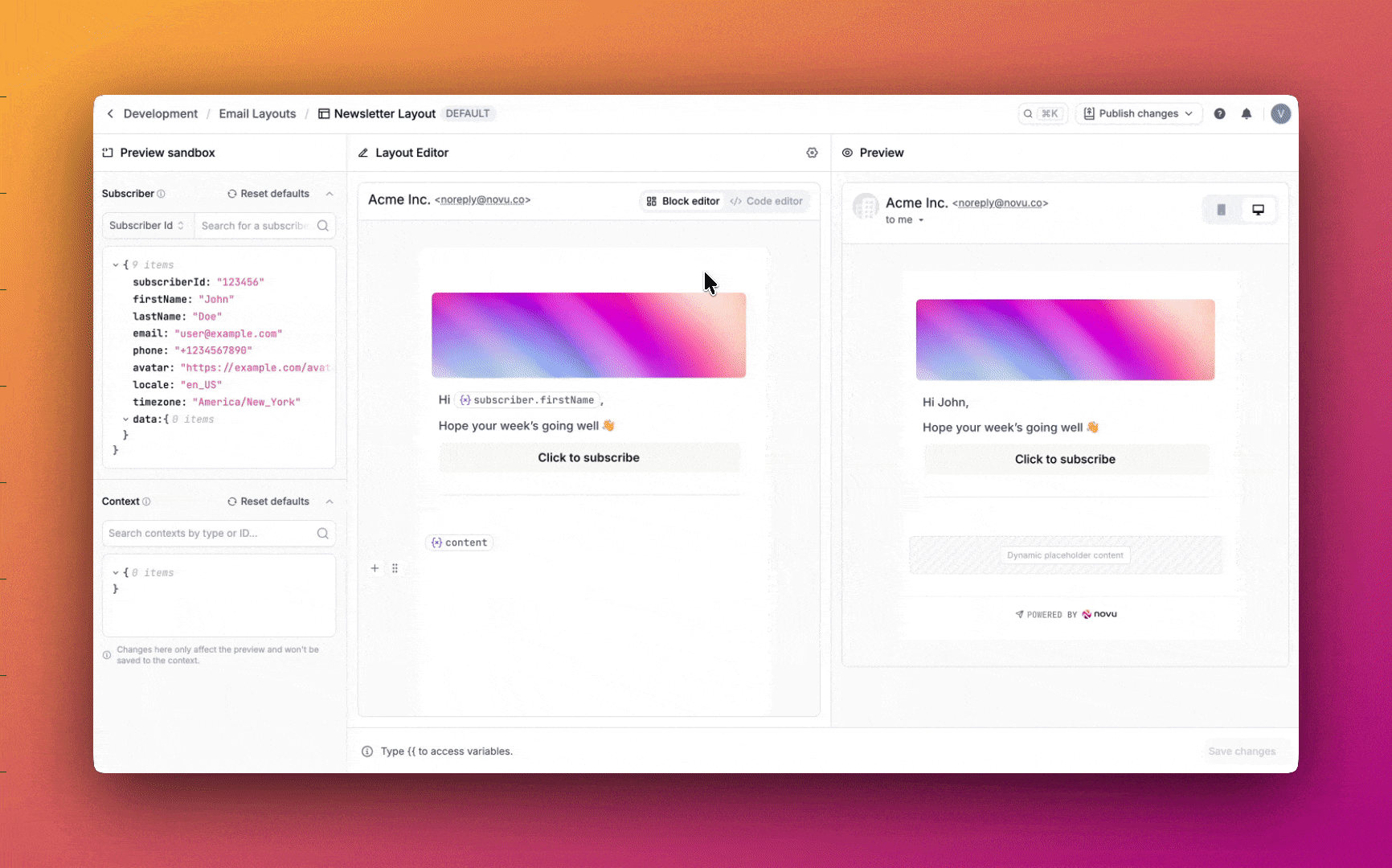
Task: Switch to Code editor mode
Action: tap(767, 202)
